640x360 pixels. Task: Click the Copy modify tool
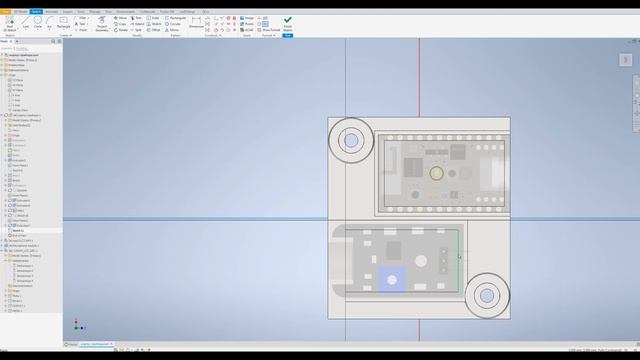click(x=120, y=24)
